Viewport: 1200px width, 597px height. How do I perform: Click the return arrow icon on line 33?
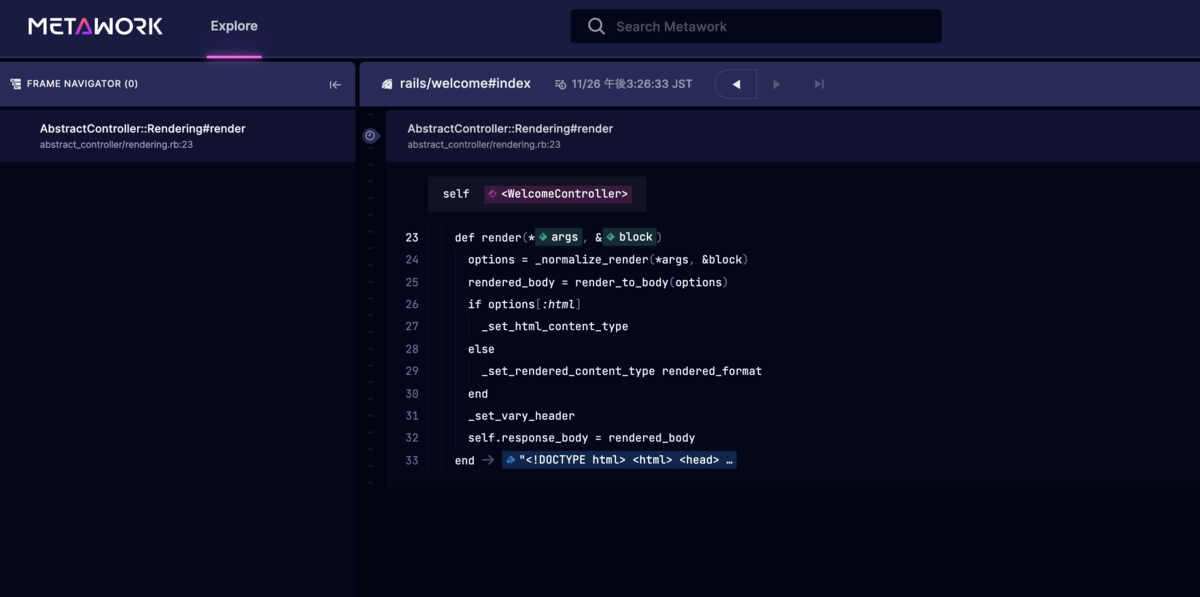pos(488,461)
